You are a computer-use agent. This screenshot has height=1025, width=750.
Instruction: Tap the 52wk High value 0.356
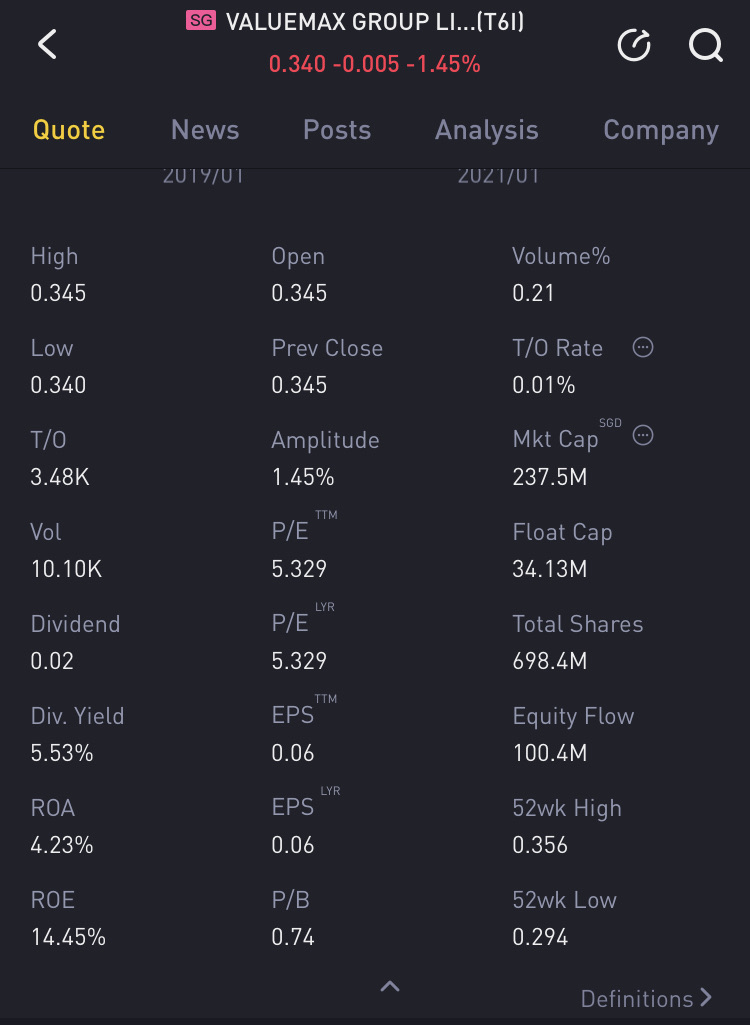pyautogui.click(x=540, y=845)
